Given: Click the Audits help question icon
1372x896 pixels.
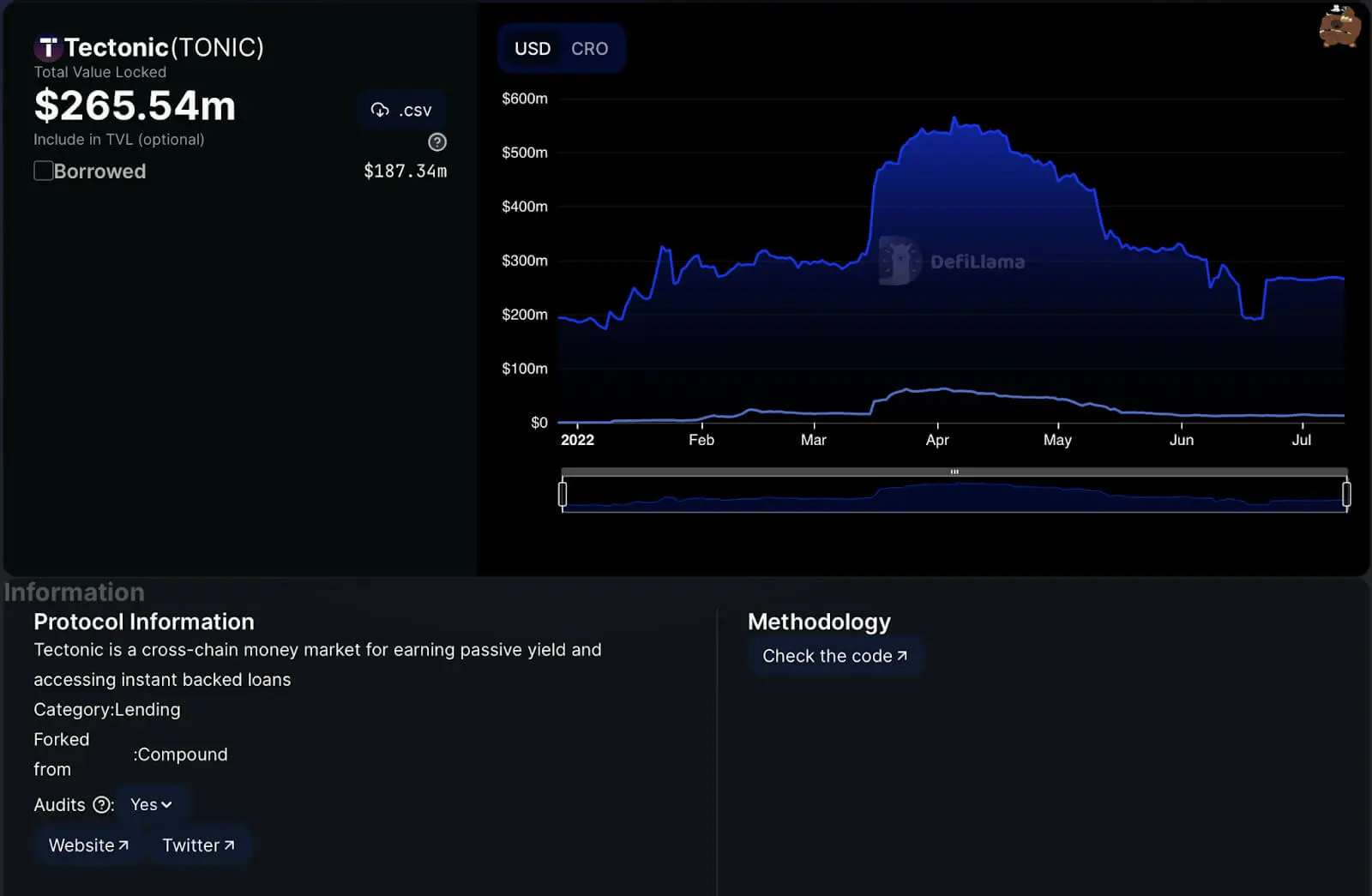Looking at the screenshot, I should (x=102, y=804).
